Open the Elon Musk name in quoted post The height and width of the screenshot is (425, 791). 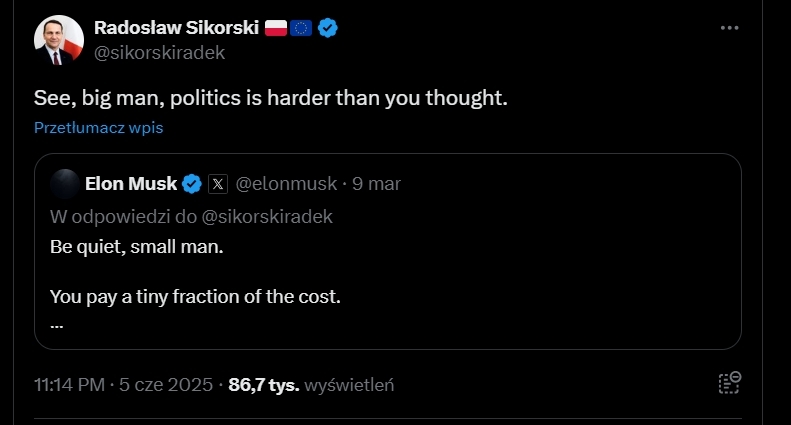click(x=131, y=184)
